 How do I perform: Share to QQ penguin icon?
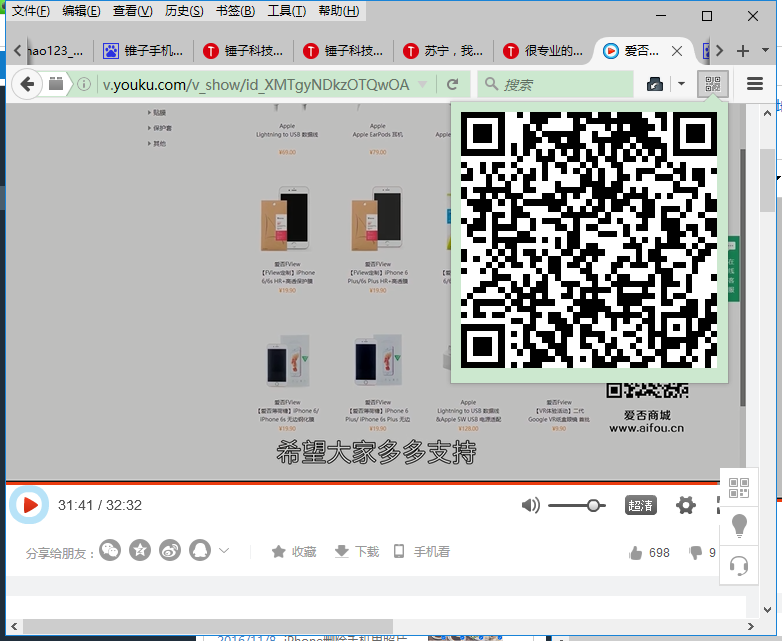[200, 551]
